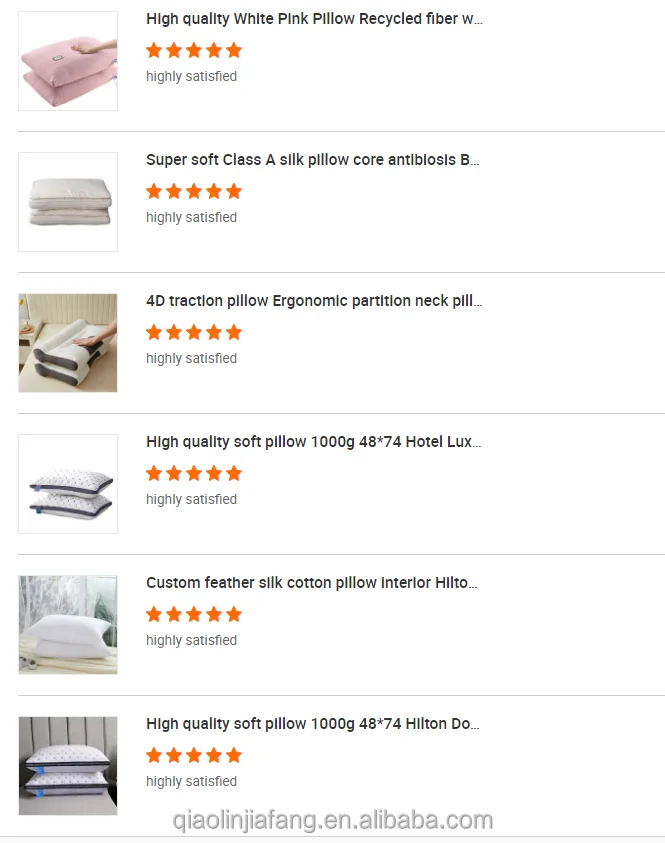The width and height of the screenshot is (665, 843).
Task: Open the 4D traction pillow thumbnail
Action: pos(68,343)
